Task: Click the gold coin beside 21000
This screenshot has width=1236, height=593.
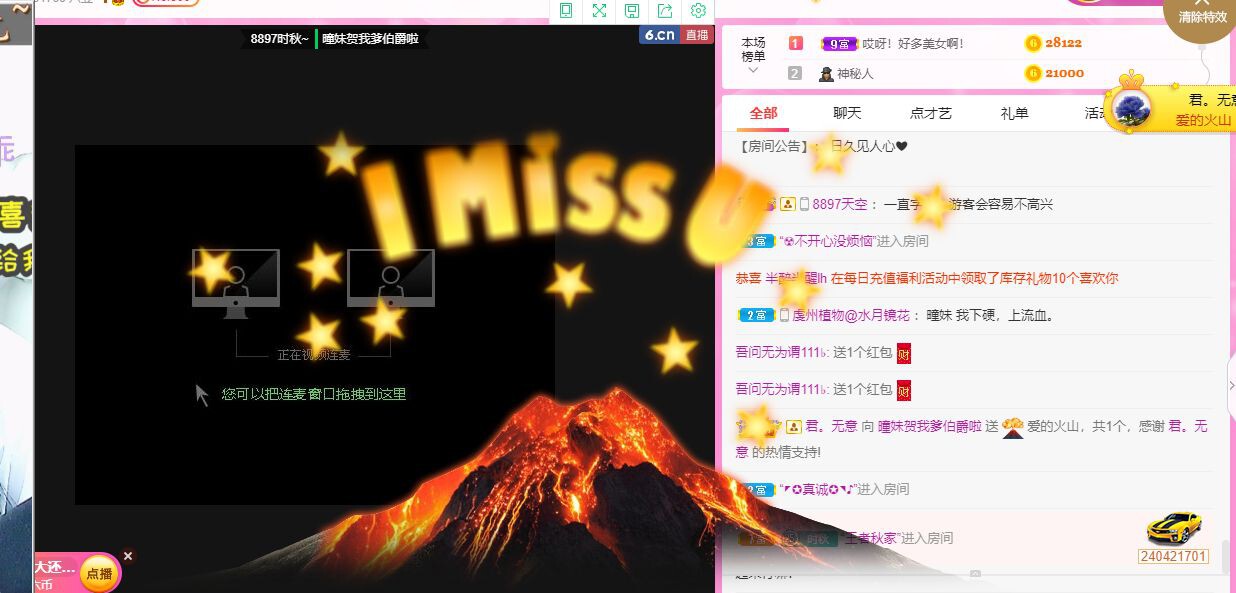Action: [1033, 73]
